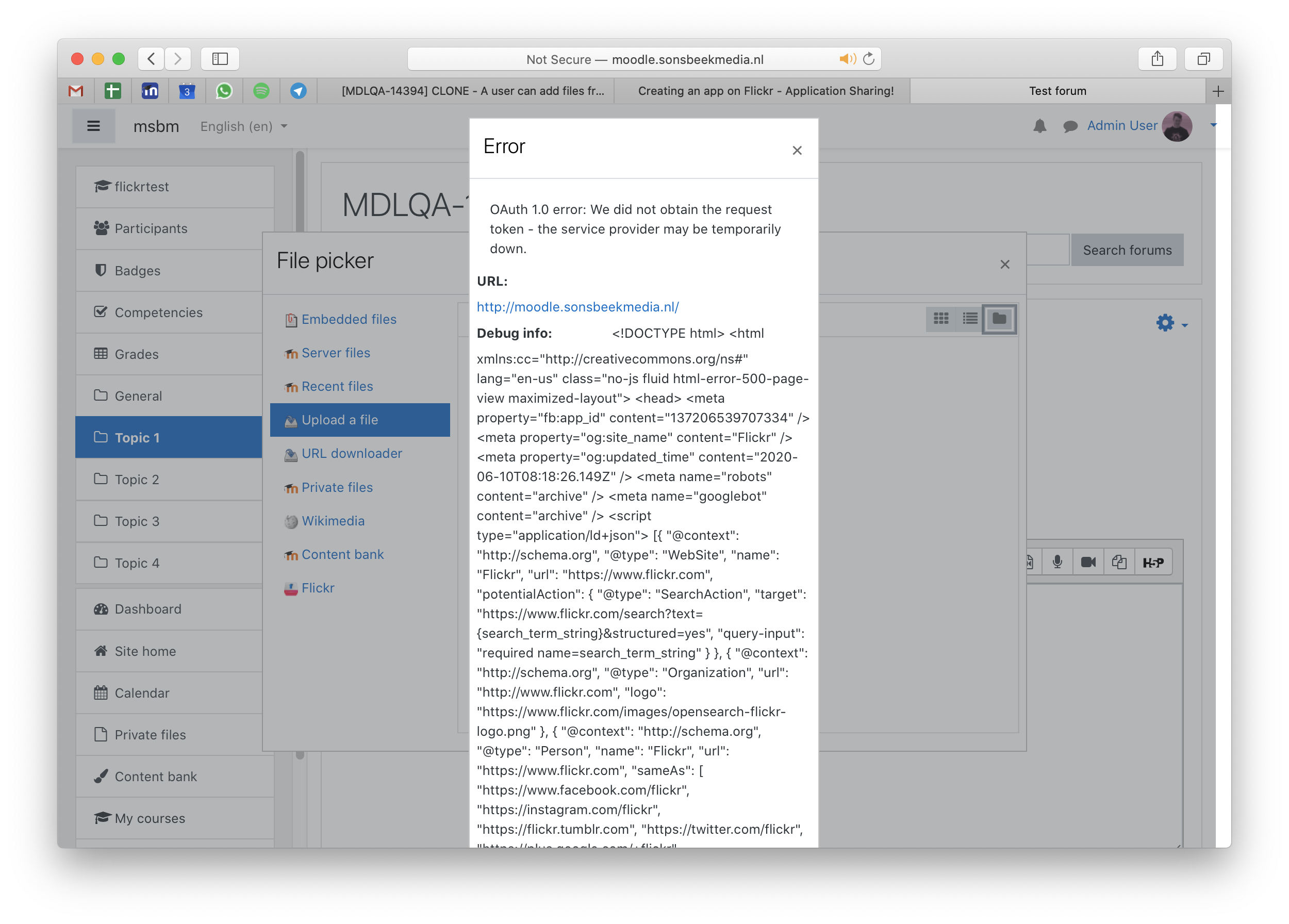Image resolution: width=1289 pixels, height=924 pixels.
Task: Click the editor manage files button
Action: pos(1119,562)
